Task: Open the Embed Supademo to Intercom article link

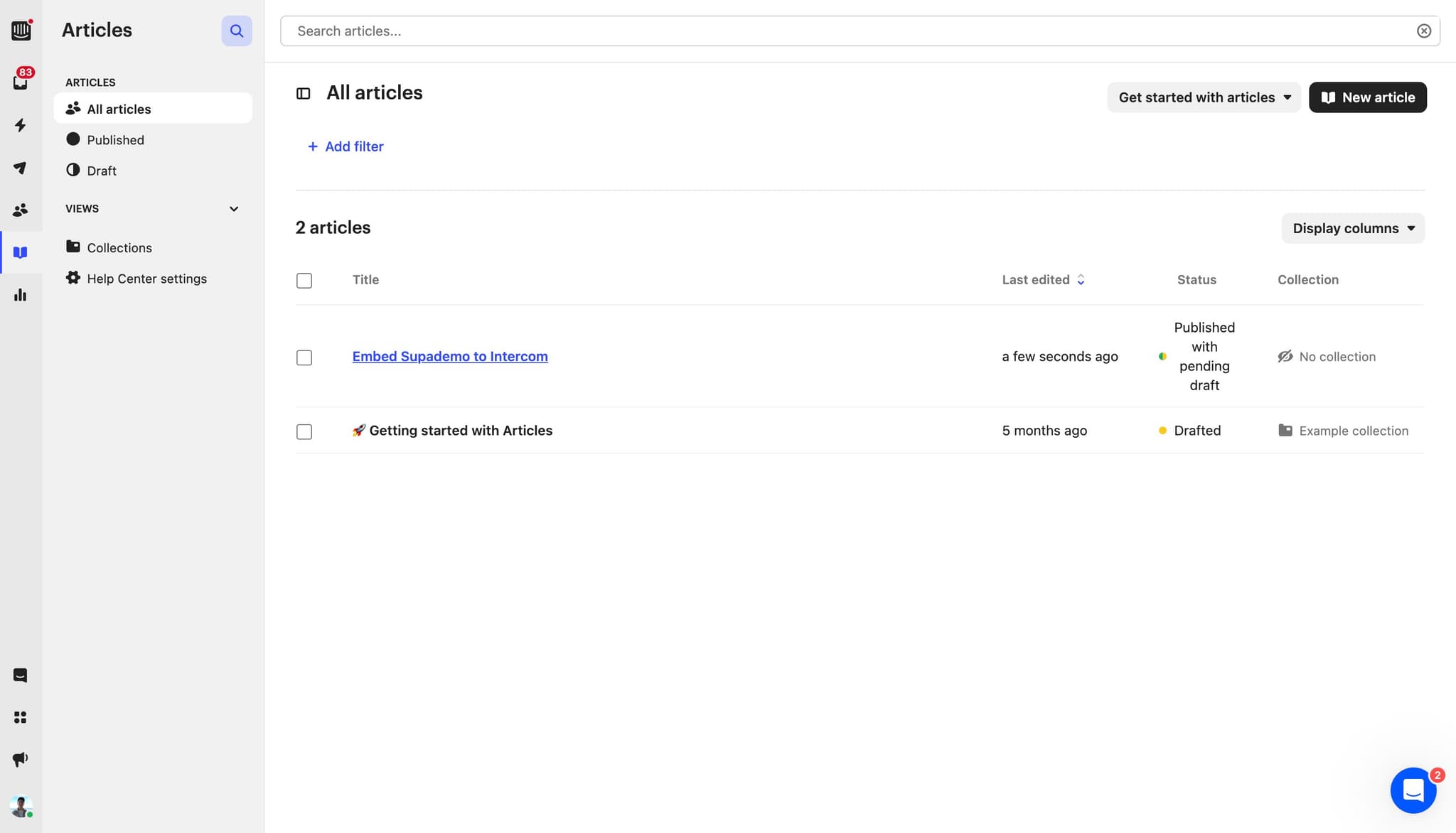Action: coord(449,356)
